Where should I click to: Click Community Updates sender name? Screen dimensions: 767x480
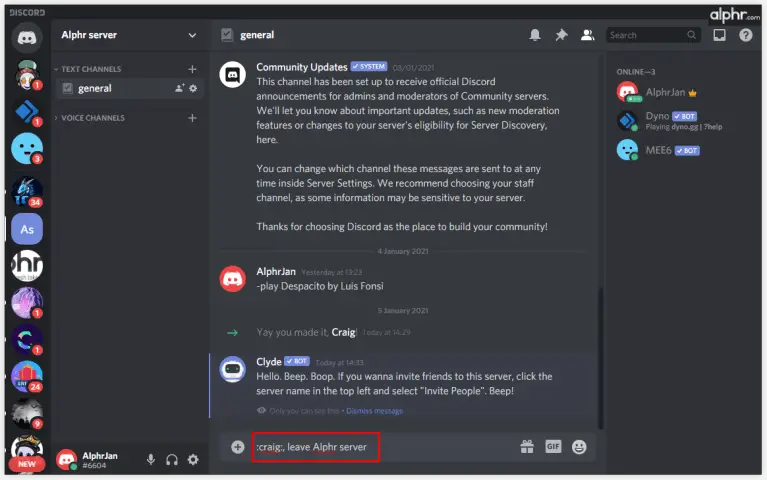coord(302,67)
